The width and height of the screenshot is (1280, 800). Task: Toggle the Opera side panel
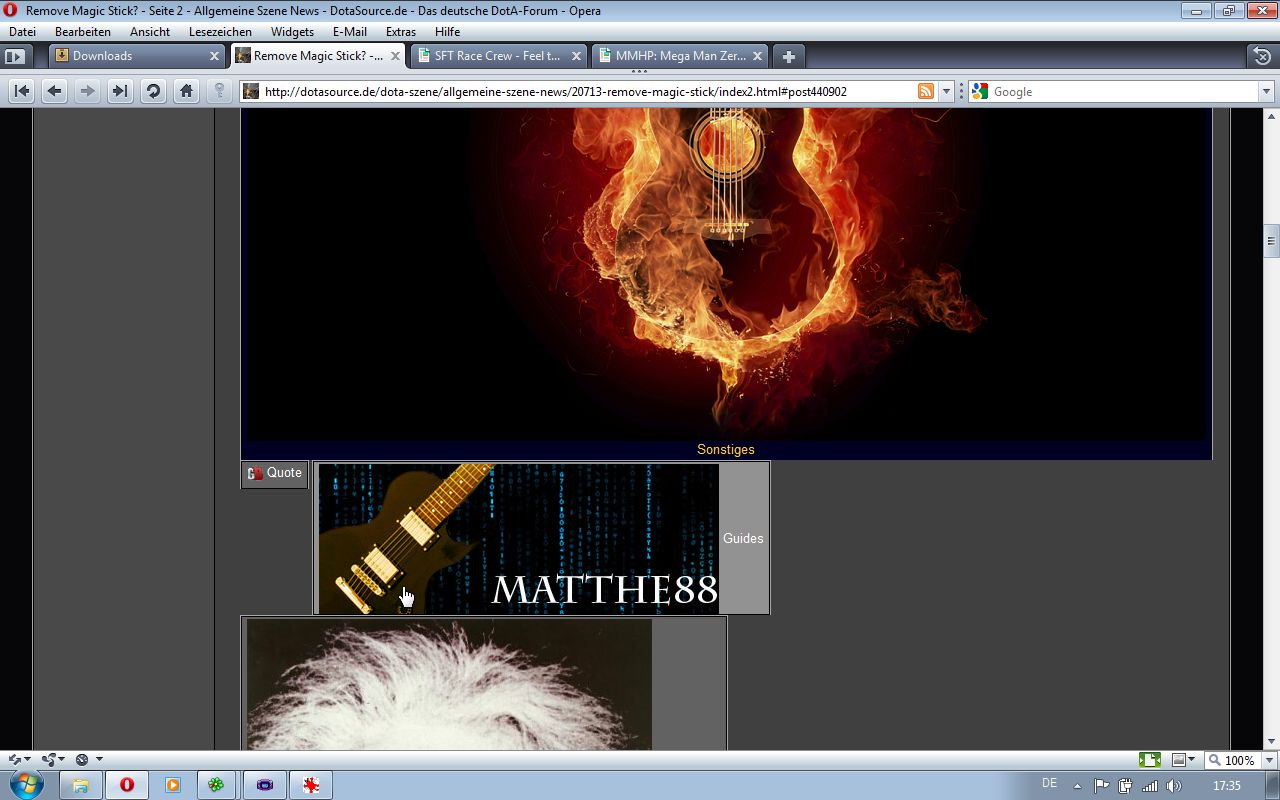click(16, 56)
